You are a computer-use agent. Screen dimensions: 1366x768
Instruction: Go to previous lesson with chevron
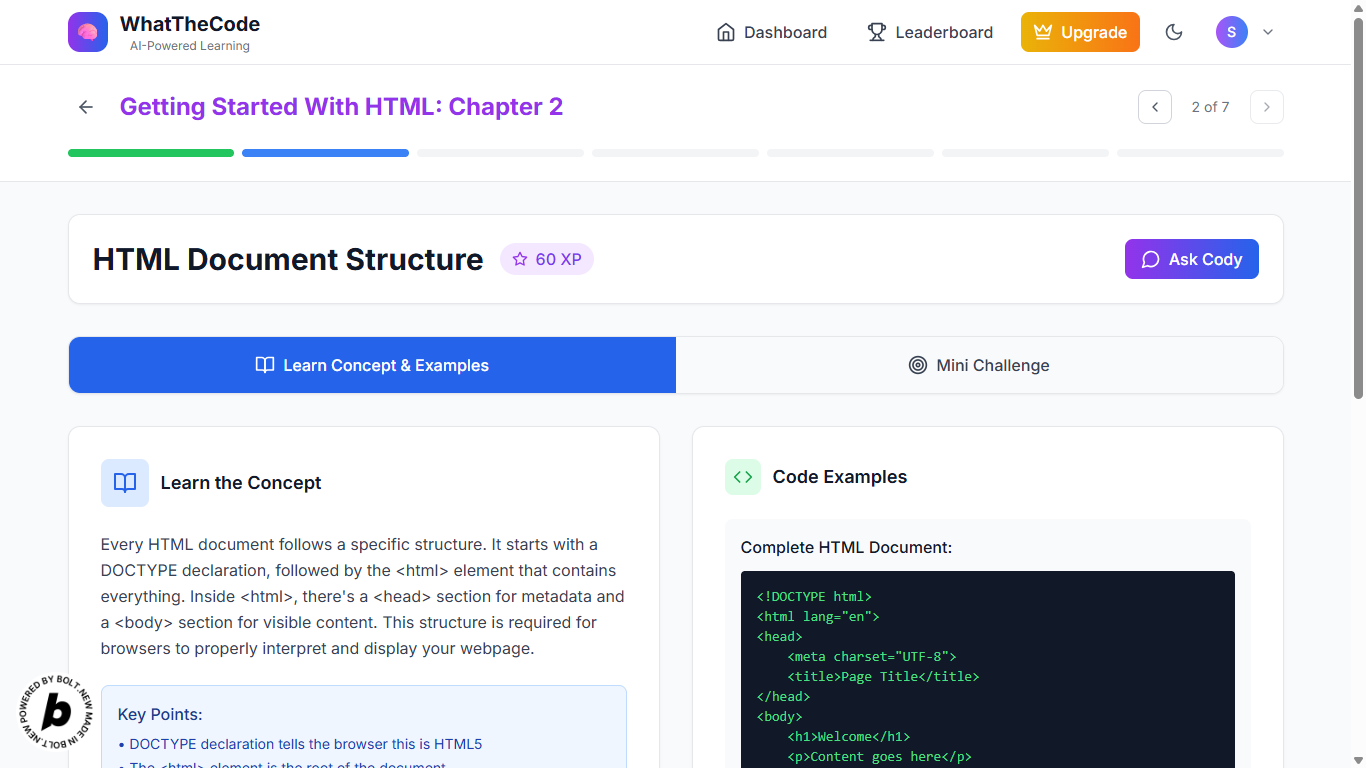(1155, 107)
